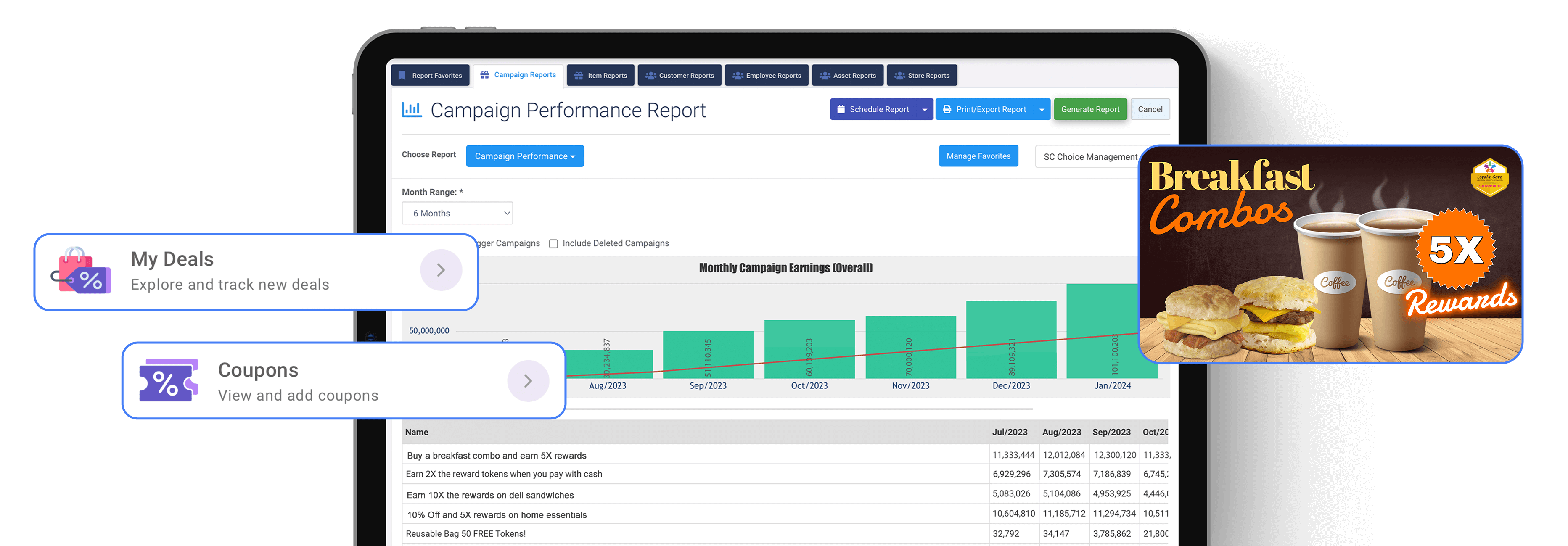This screenshot has width=1568, height=546.
Task: Expand the Print/Export Report dropdown arrow
Action: tap(1042, 110)
